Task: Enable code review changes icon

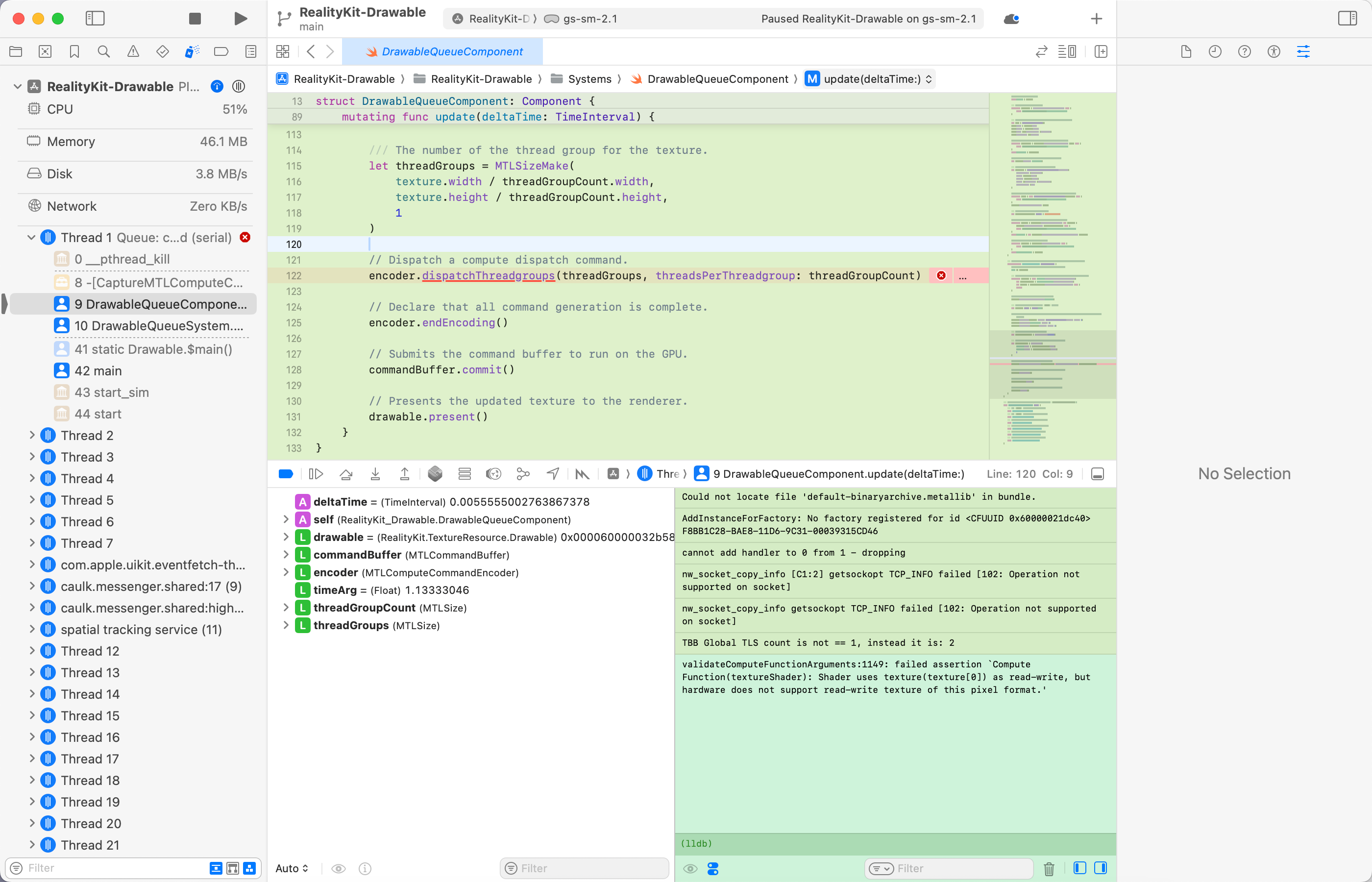Action: (x=1042, y=51)
